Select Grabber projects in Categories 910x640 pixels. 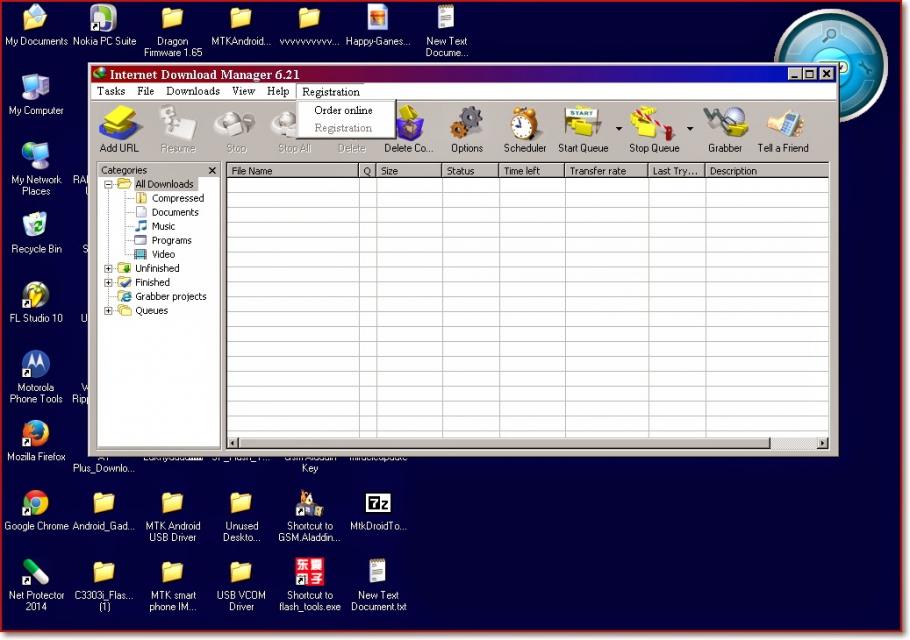[170, 296]
